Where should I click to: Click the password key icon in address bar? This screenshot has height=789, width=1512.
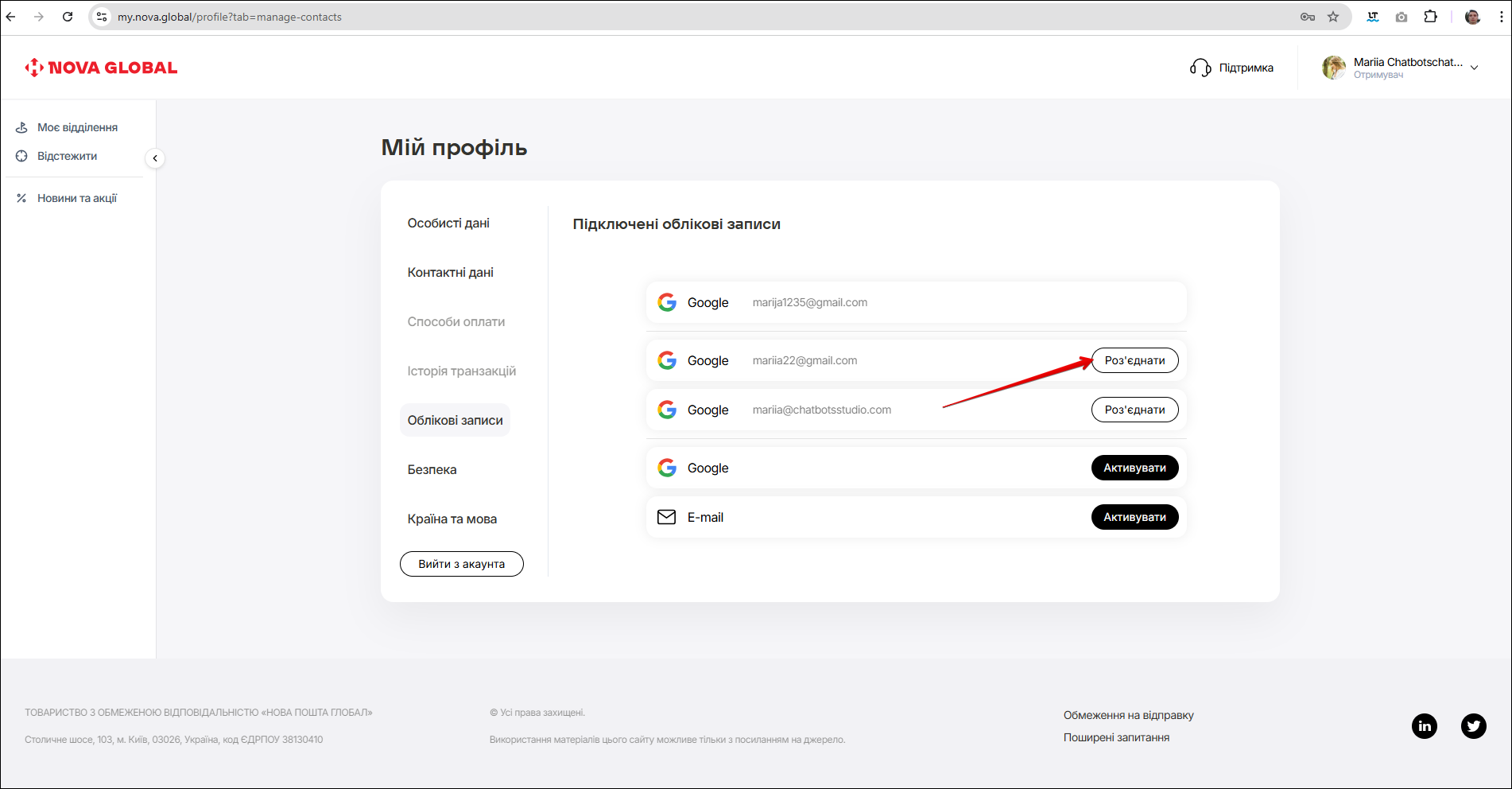coord(1307,17)
